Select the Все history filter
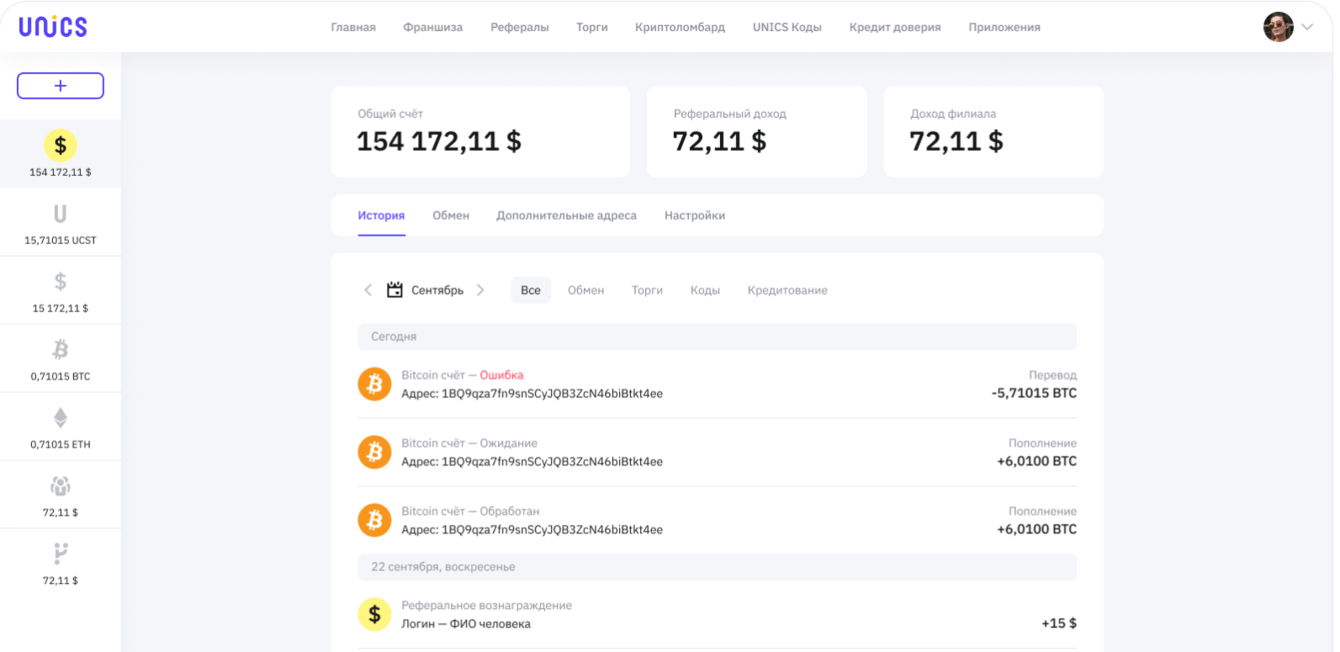 [530, 290]
